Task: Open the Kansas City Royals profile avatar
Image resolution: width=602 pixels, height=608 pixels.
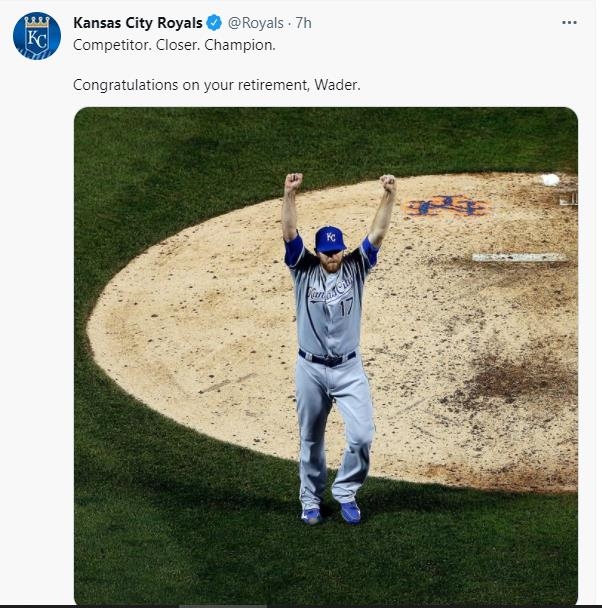Action: coord(37,36)
